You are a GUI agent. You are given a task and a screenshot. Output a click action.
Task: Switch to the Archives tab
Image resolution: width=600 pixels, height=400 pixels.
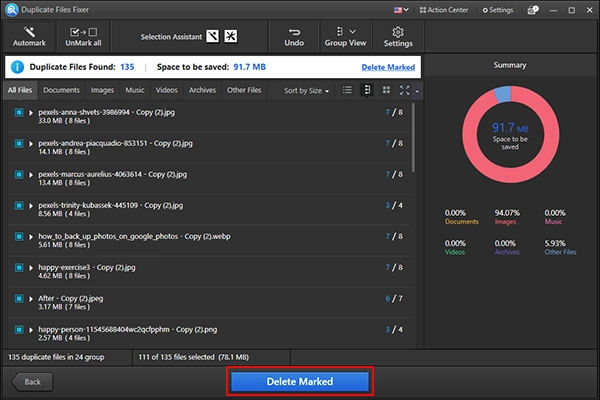click(202, 90)
